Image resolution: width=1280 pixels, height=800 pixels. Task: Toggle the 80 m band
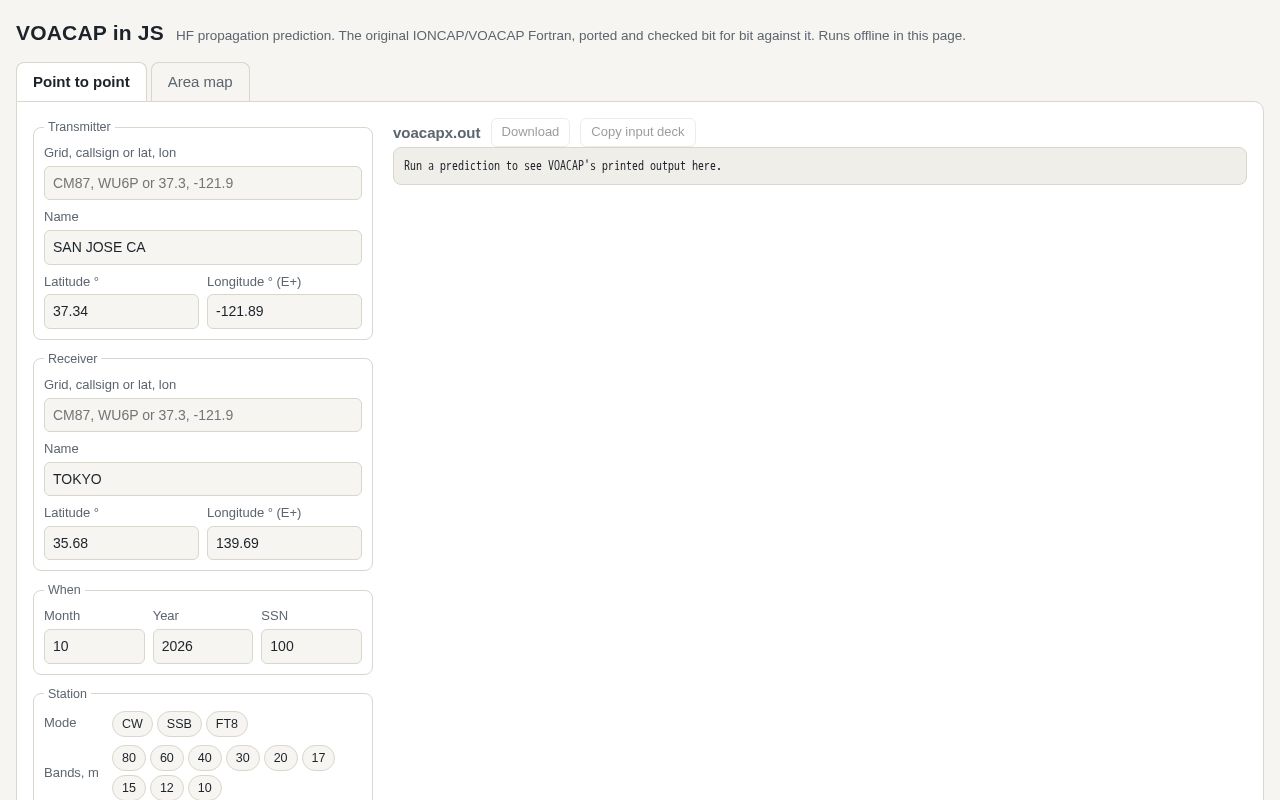coord(129,758)
